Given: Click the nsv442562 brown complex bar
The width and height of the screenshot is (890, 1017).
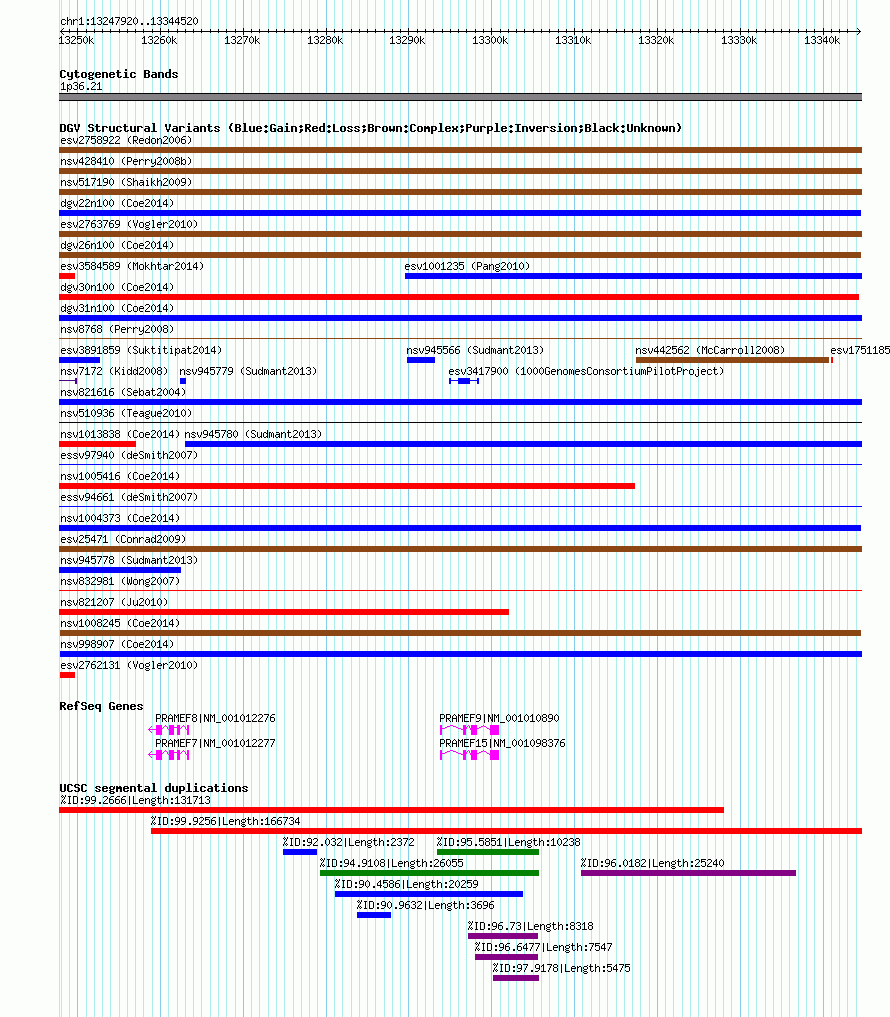Looking at the screenshot, I should coord(732,360).
